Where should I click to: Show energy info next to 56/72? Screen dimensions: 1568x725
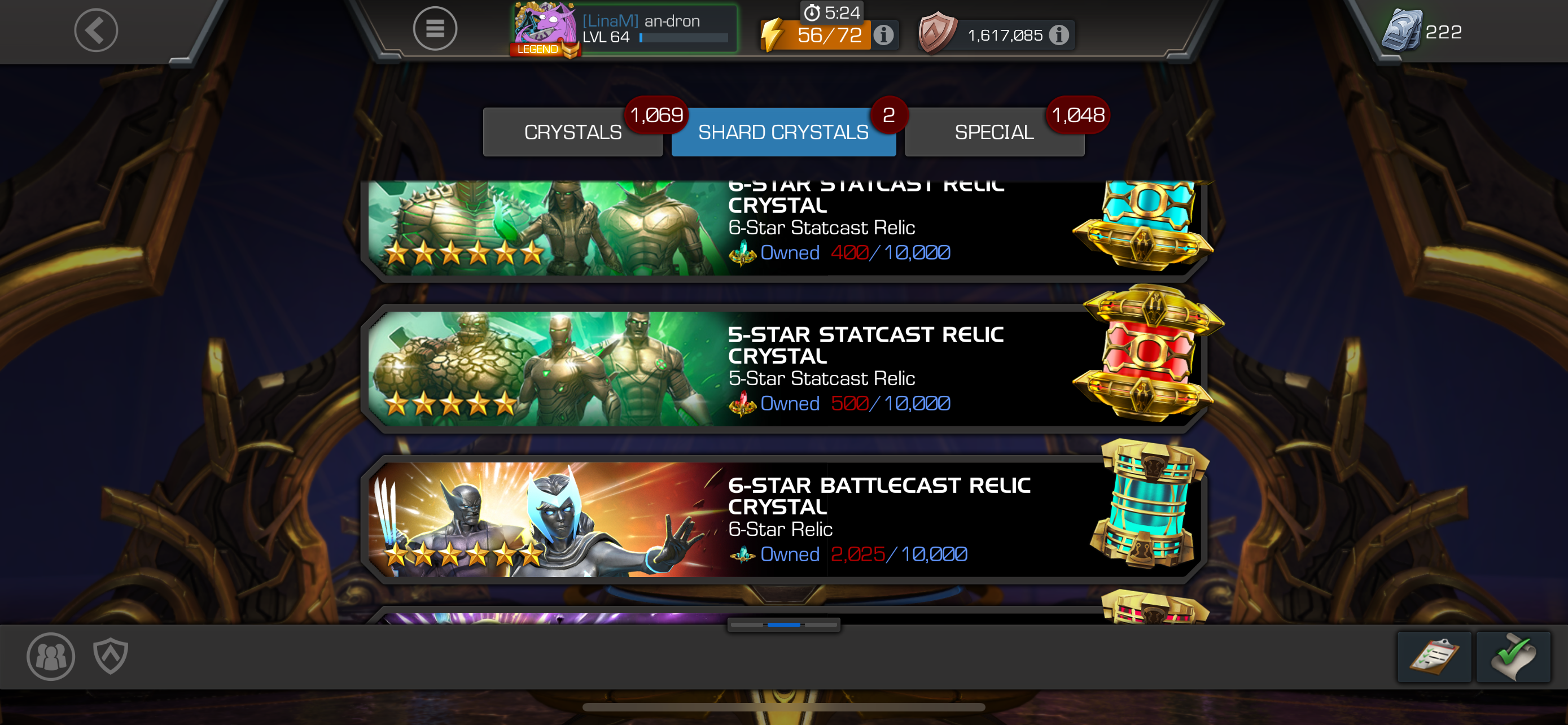coord(883,36)
